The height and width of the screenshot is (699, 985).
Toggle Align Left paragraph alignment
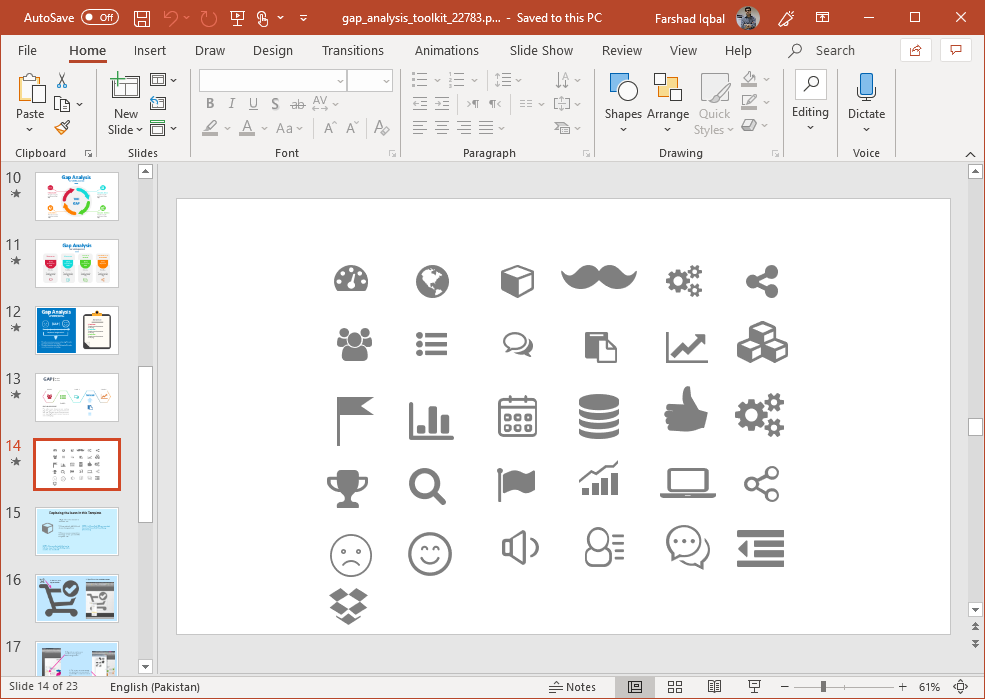pos(420,128)
